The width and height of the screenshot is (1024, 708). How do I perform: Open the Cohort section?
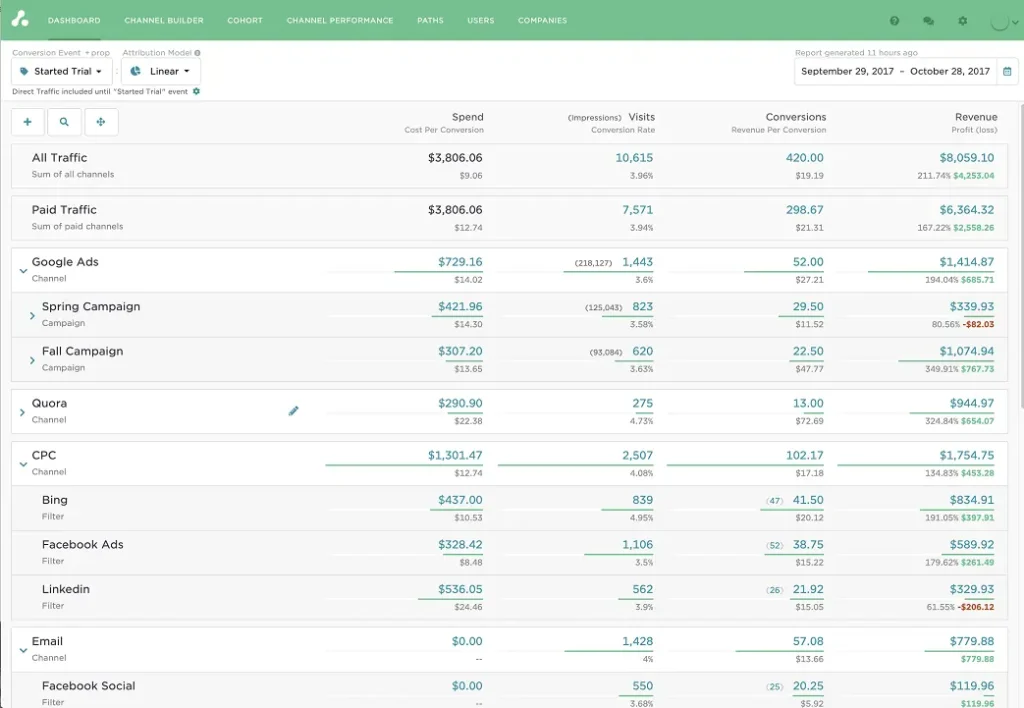(x=244, y=20)
